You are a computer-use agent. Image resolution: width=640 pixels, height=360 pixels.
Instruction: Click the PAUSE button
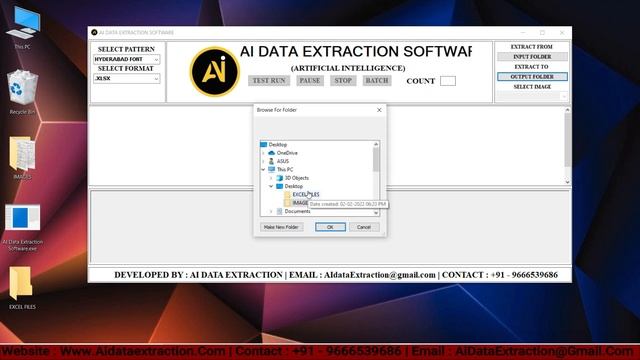(310, 80)
